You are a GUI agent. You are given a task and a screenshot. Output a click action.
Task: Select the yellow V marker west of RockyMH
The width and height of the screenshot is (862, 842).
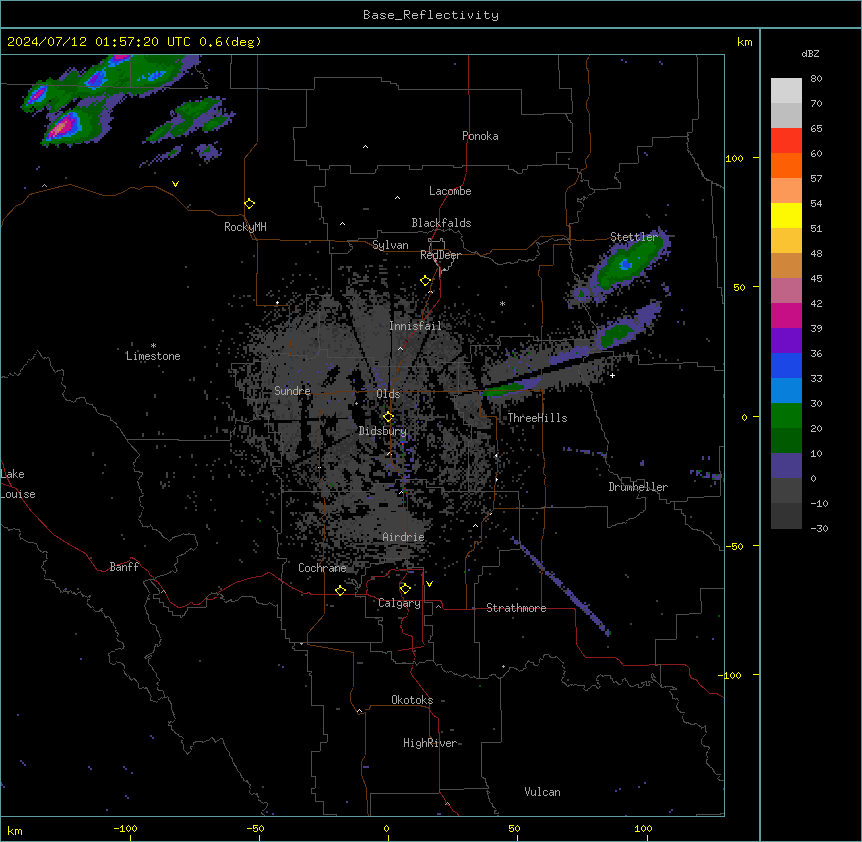click(x=175, y=184)
